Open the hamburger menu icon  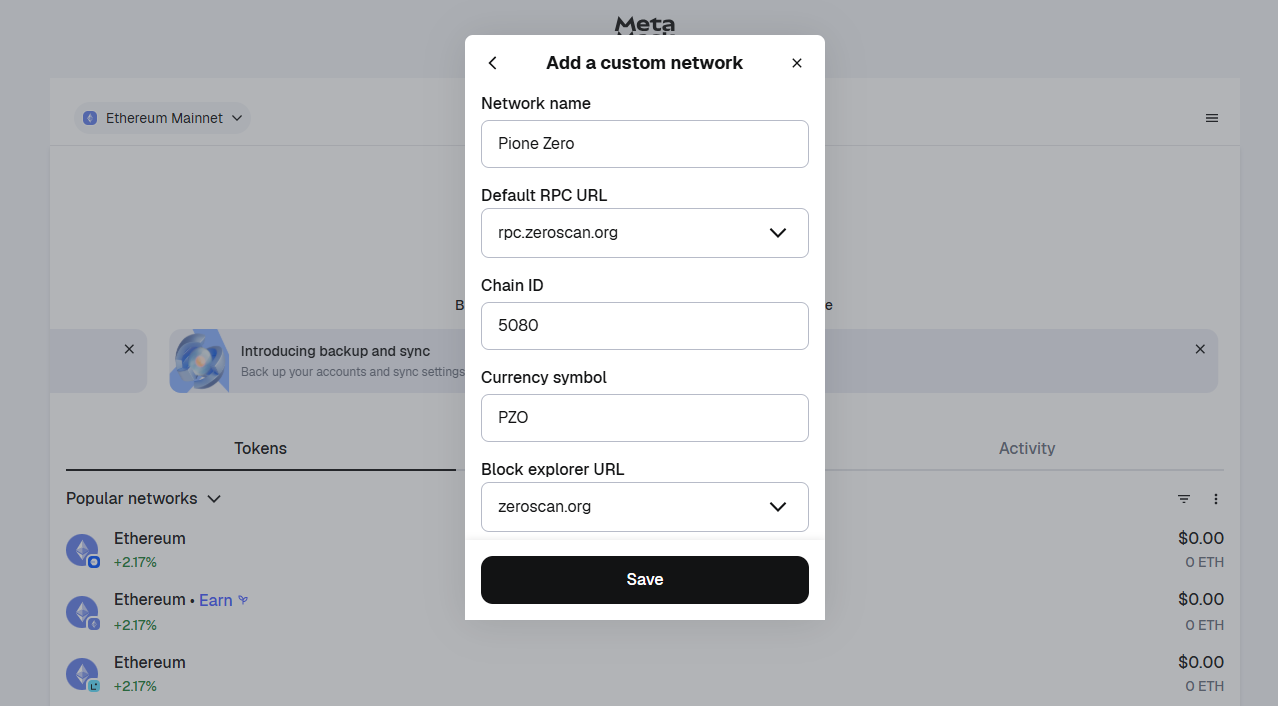[1212, 118]
